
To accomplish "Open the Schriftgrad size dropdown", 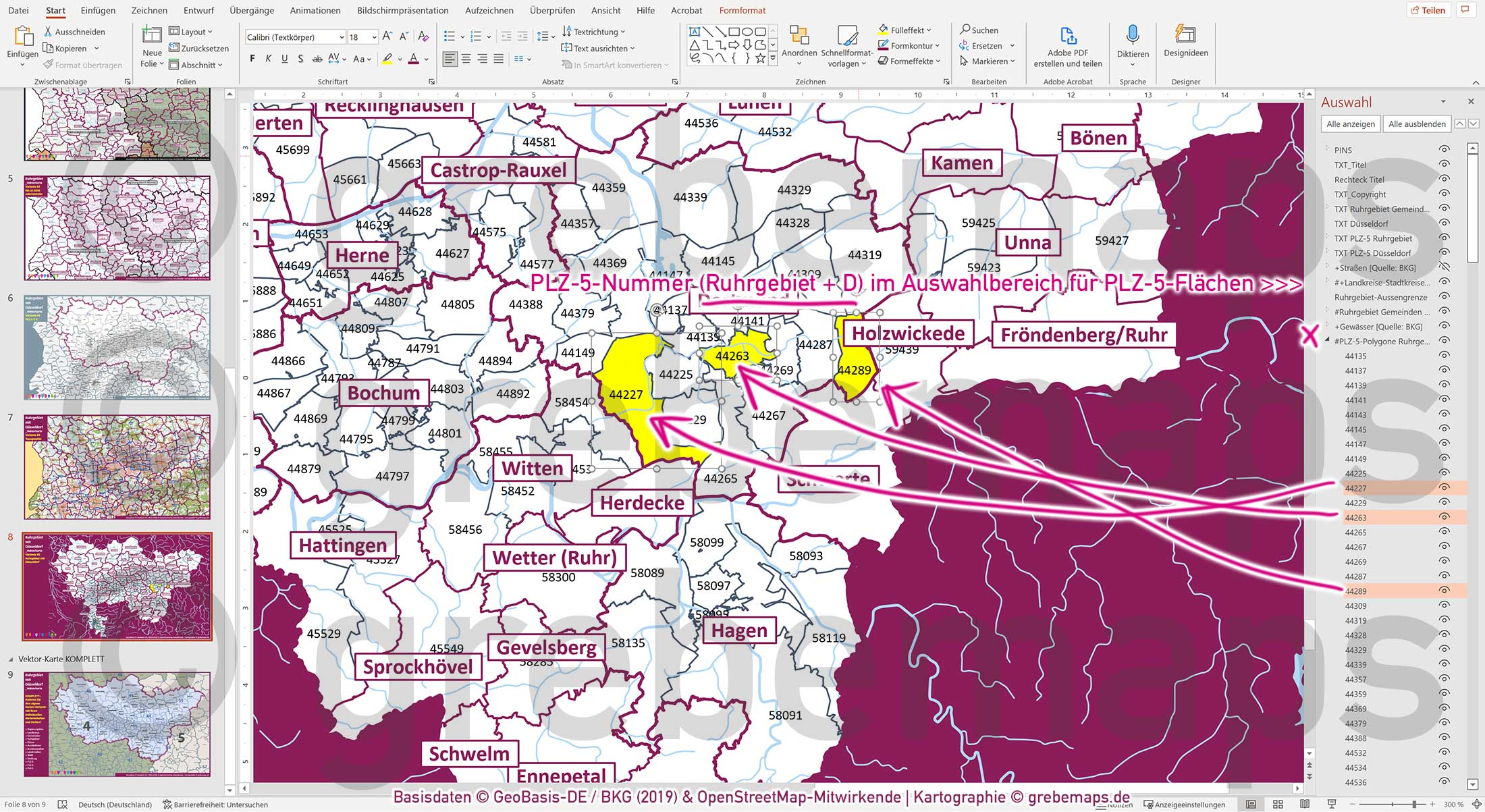I will click(x=375, y=36).
